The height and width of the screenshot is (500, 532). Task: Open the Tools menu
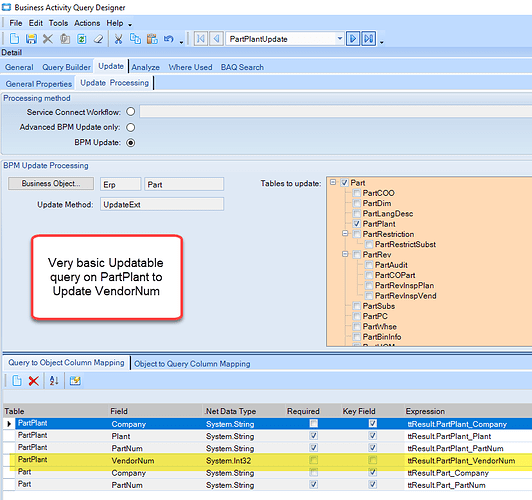(58, 23)
